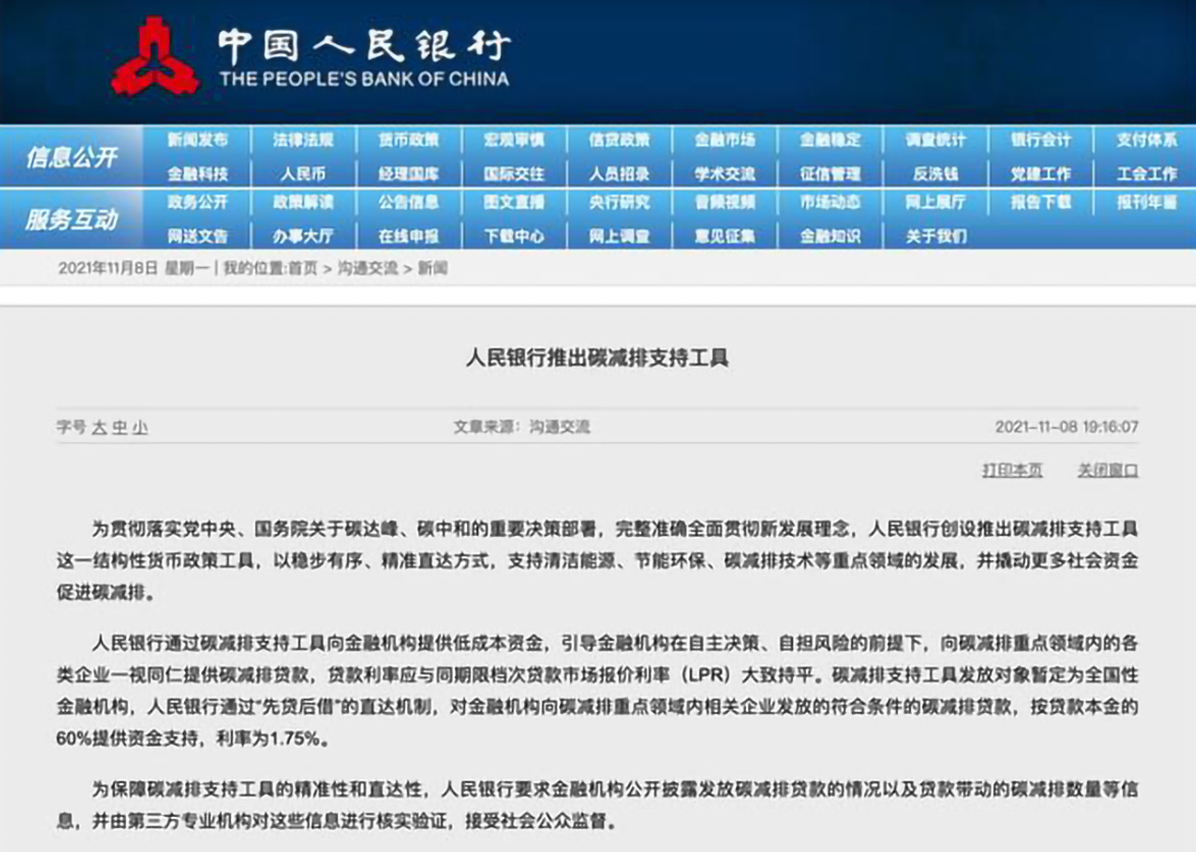
Task: Open 网送文告 navigation item
Action: tap(198, 236)
